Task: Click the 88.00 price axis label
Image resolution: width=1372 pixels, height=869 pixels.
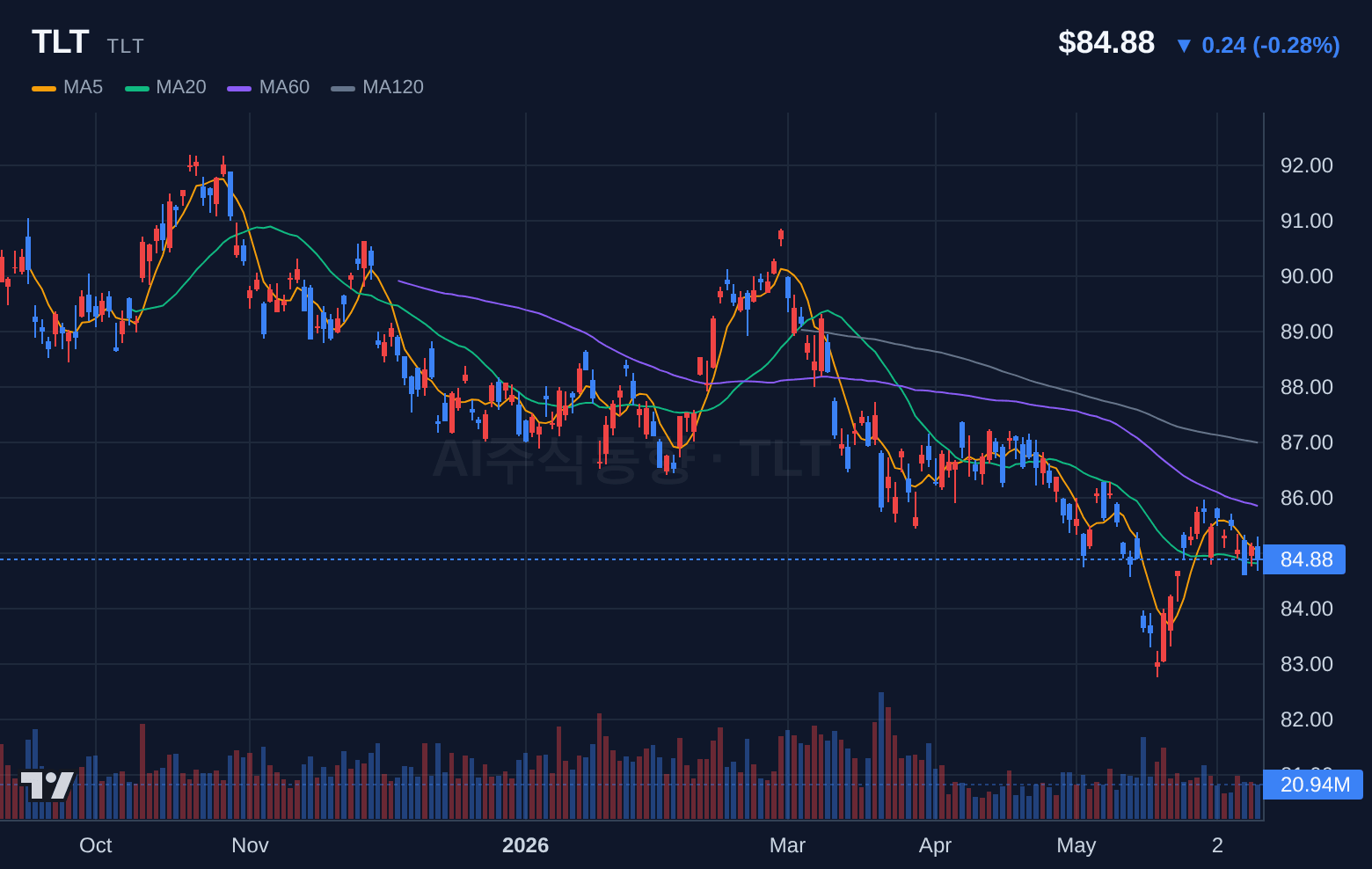Action: click(x=1307, y=387)
